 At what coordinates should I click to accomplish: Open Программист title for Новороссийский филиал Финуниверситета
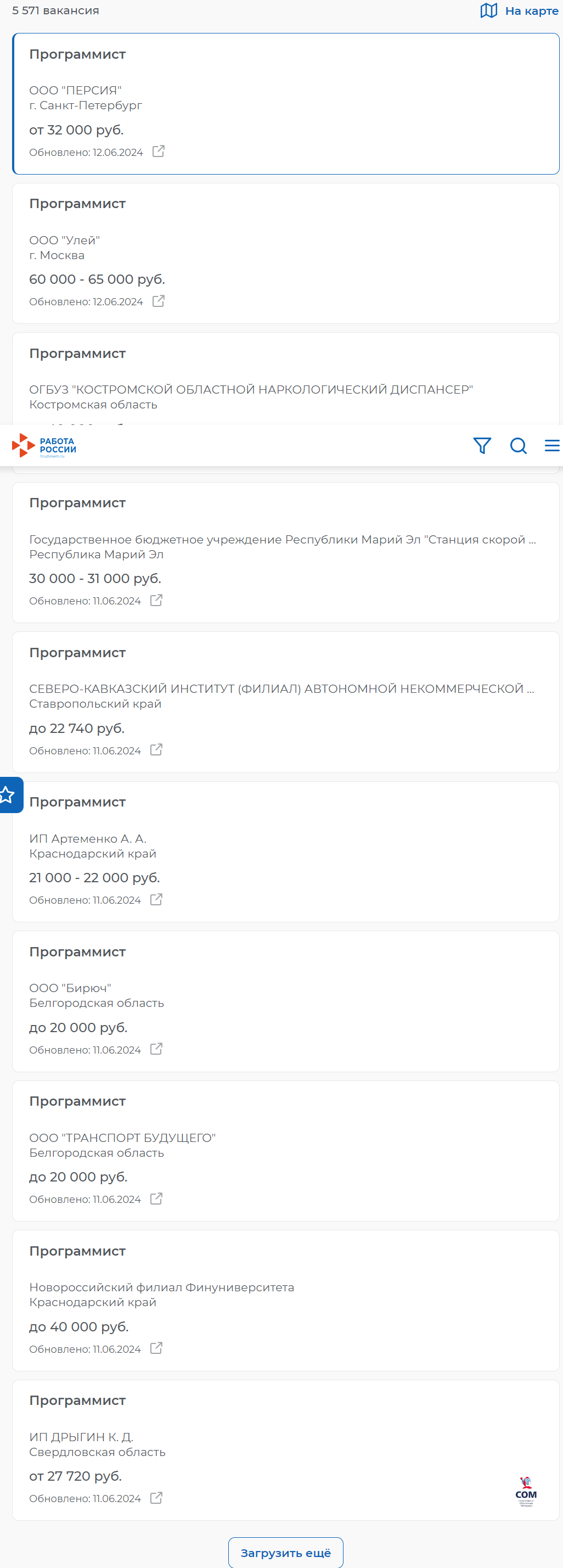click(x=77, y=1251)
